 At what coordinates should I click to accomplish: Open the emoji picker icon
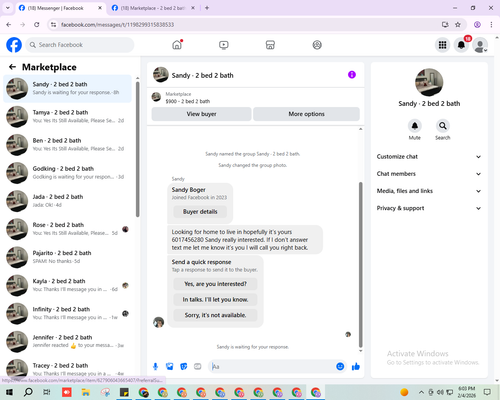tap(340, 367)
